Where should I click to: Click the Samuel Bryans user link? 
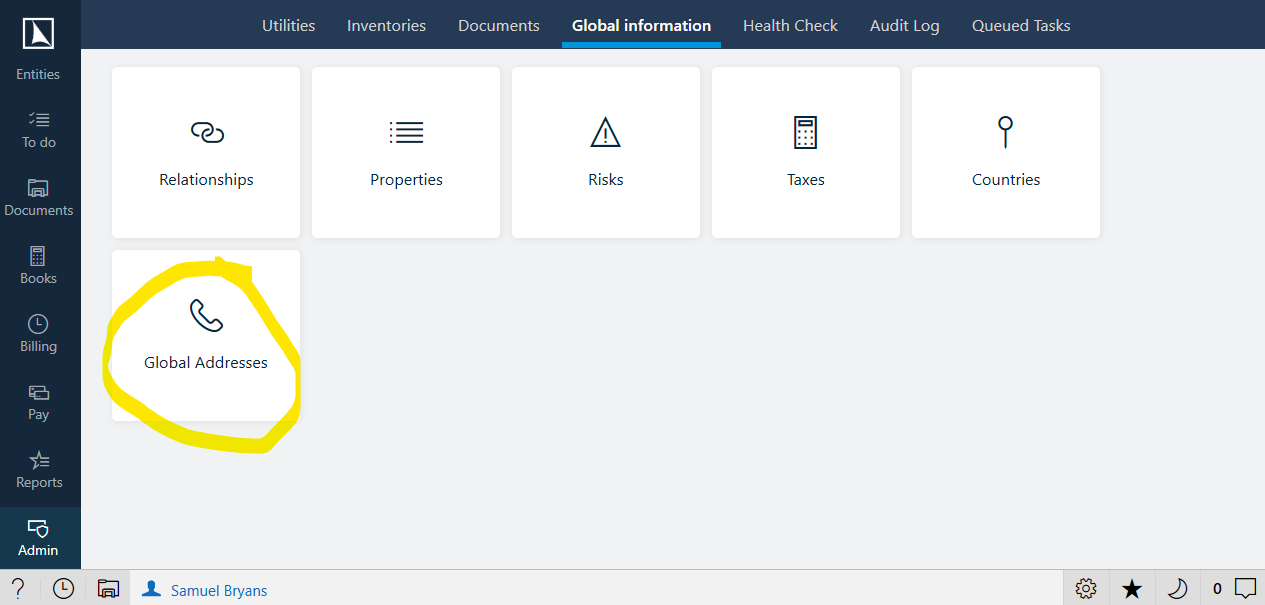point(219,590)
